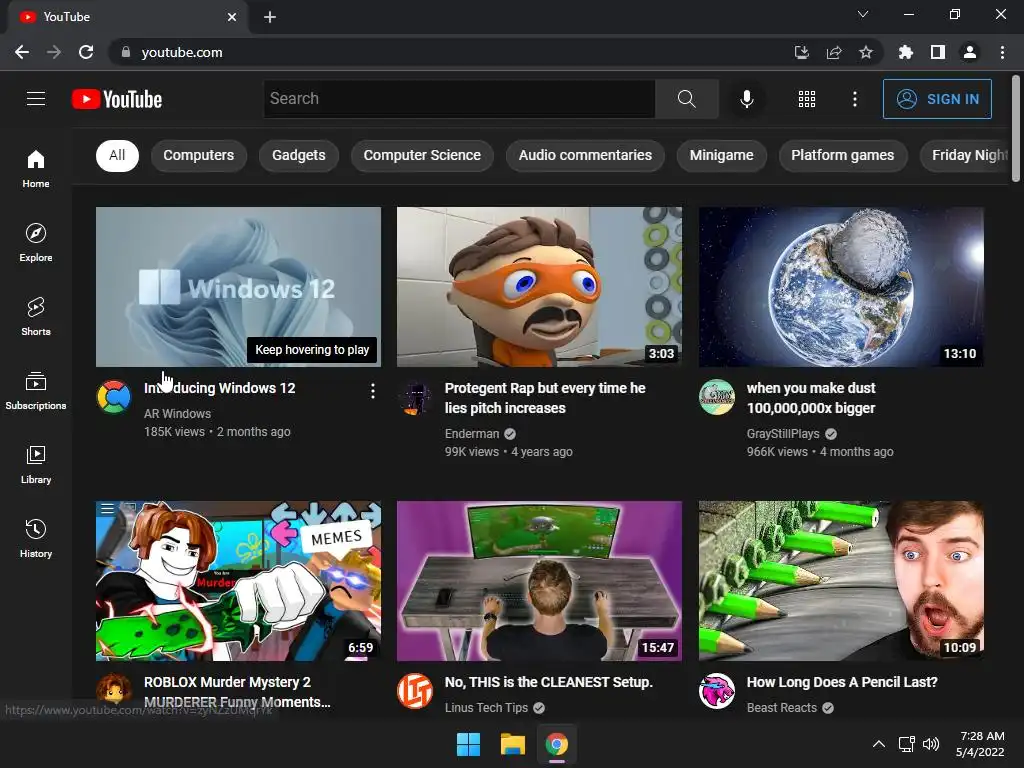Go to Home in the sidebar
Viewport: 1024px width, 768px height.
tap(36, 168)
